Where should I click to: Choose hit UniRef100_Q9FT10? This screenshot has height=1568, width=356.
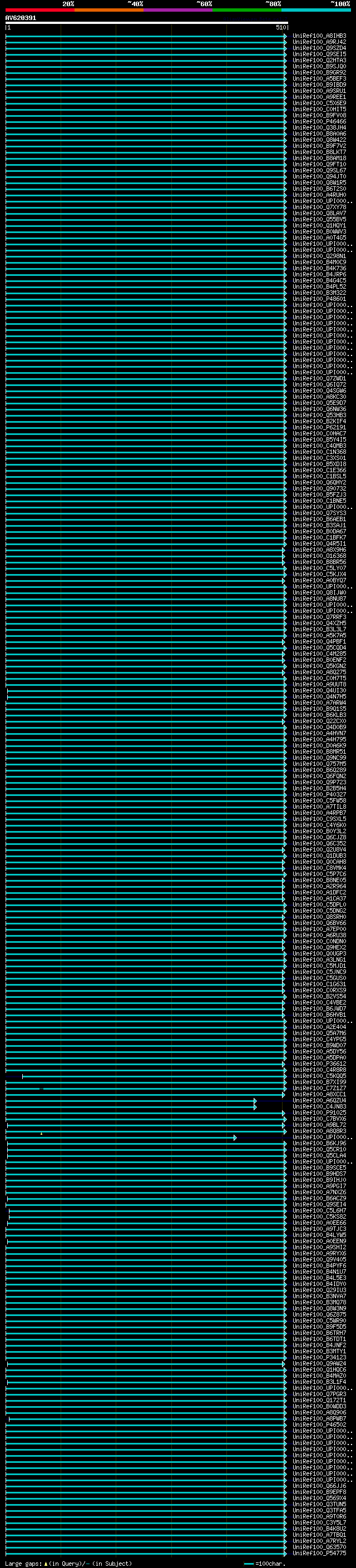(x=319, y=164)
